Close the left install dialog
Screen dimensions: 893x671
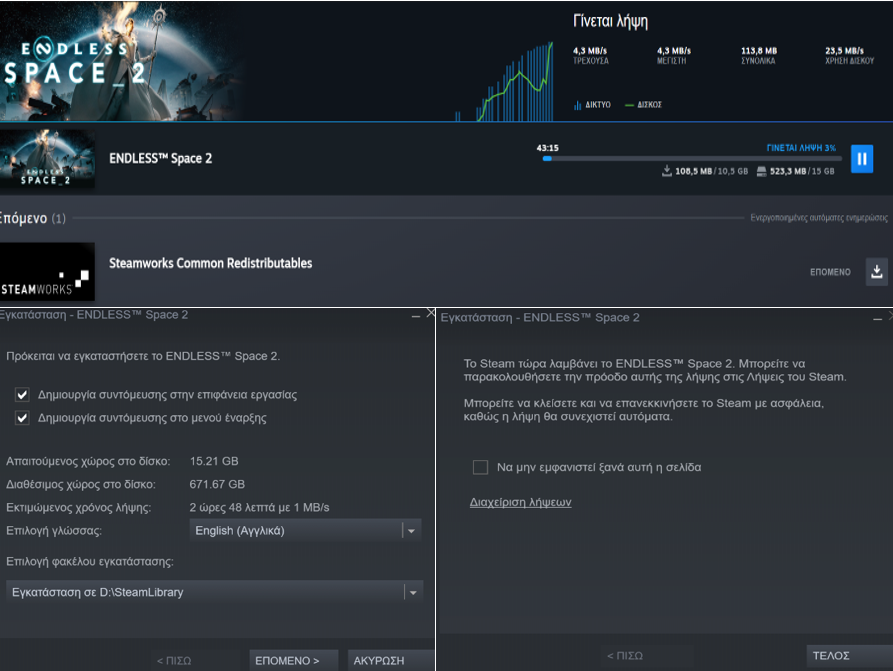[x=431, y=313]
